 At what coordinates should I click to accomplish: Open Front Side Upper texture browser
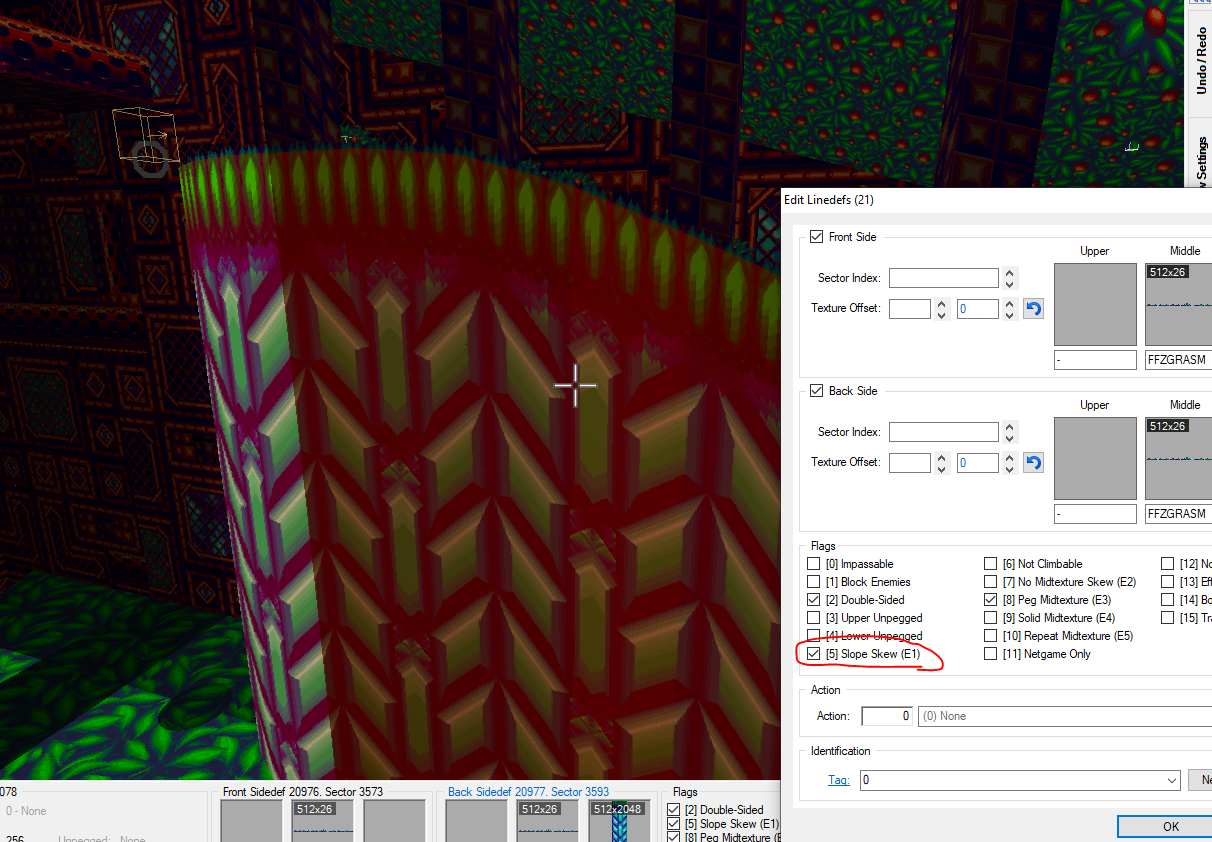1095,304
